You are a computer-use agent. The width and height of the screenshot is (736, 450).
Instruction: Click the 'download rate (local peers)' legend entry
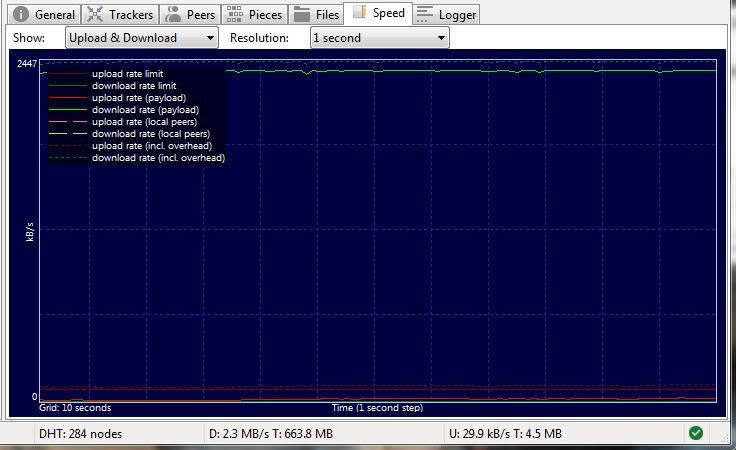tap(151, 134)
